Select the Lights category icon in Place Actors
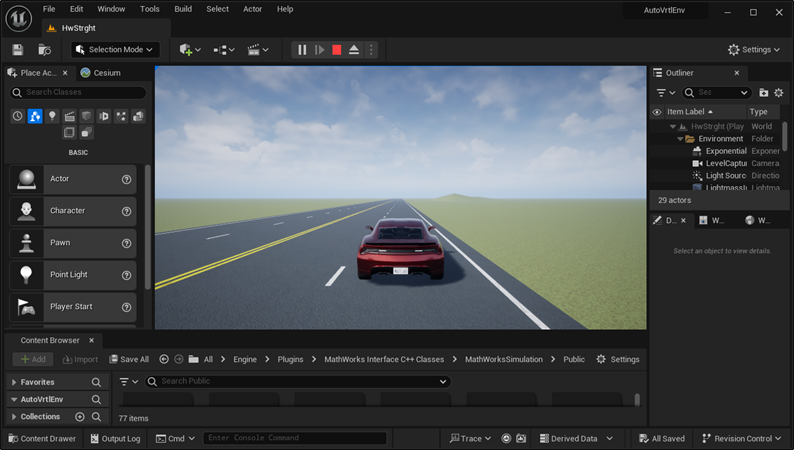The image size is (794, 450). (x=52, y=117)
